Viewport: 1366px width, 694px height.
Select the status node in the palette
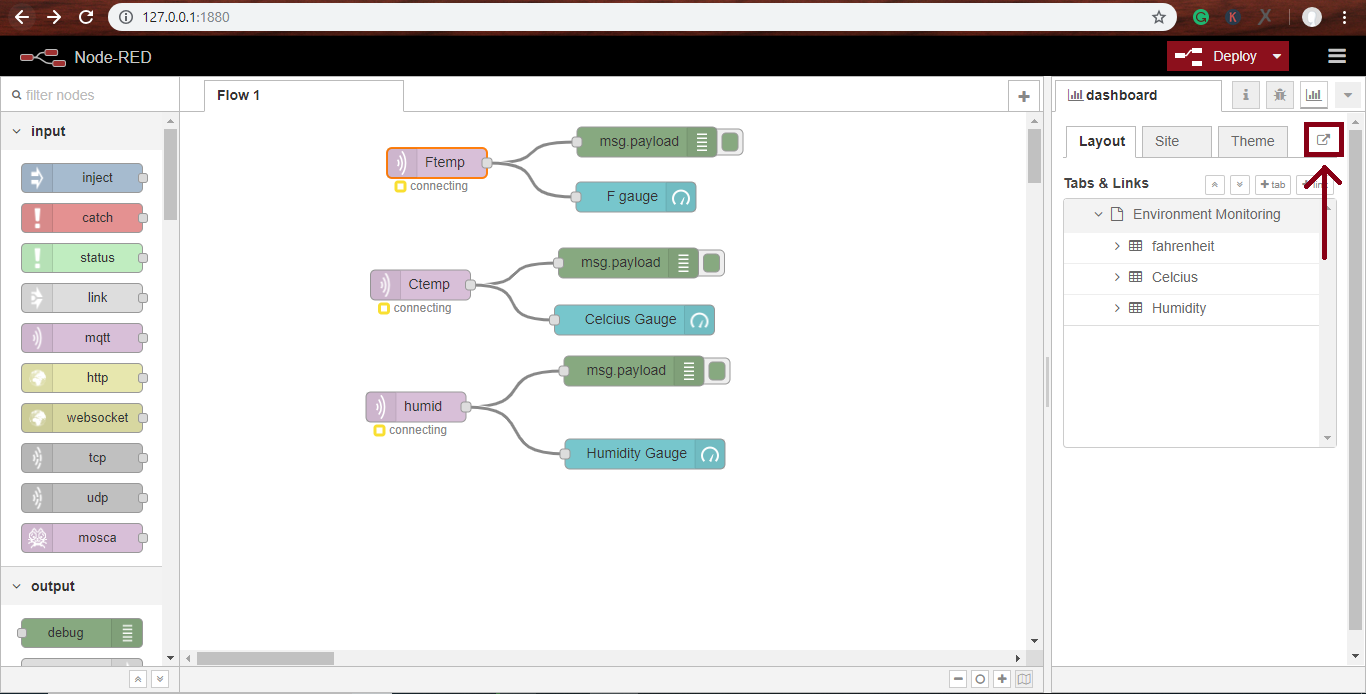click(x=82, y=258)
